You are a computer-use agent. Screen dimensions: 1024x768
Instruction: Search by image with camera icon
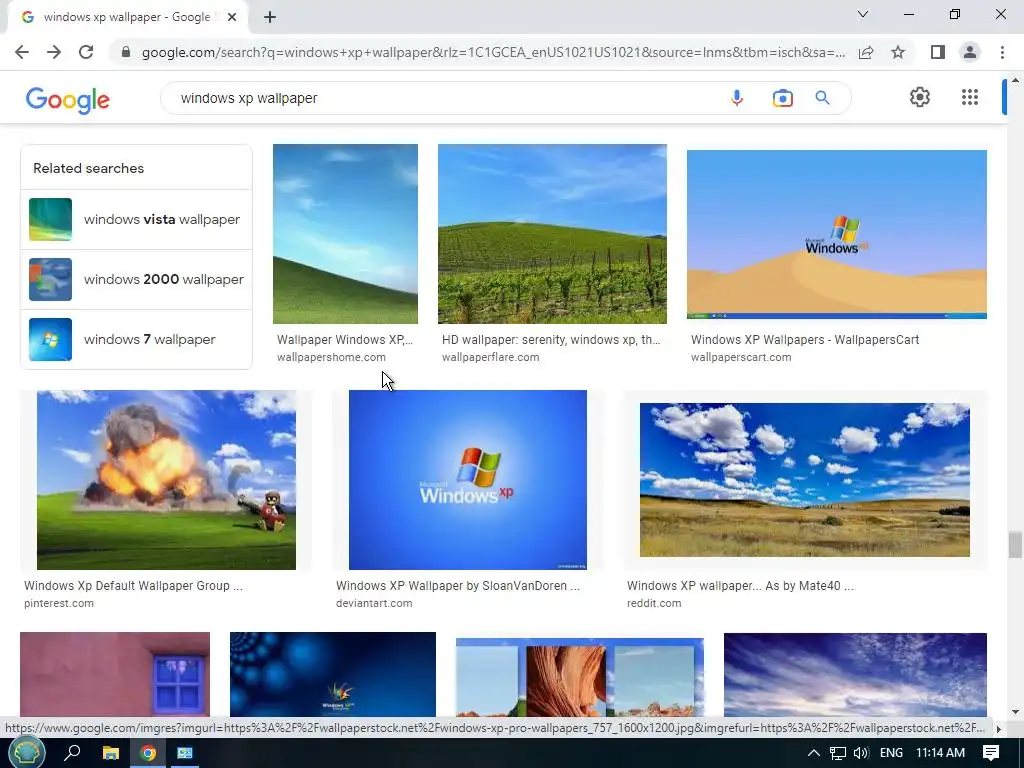pos(782,98)
